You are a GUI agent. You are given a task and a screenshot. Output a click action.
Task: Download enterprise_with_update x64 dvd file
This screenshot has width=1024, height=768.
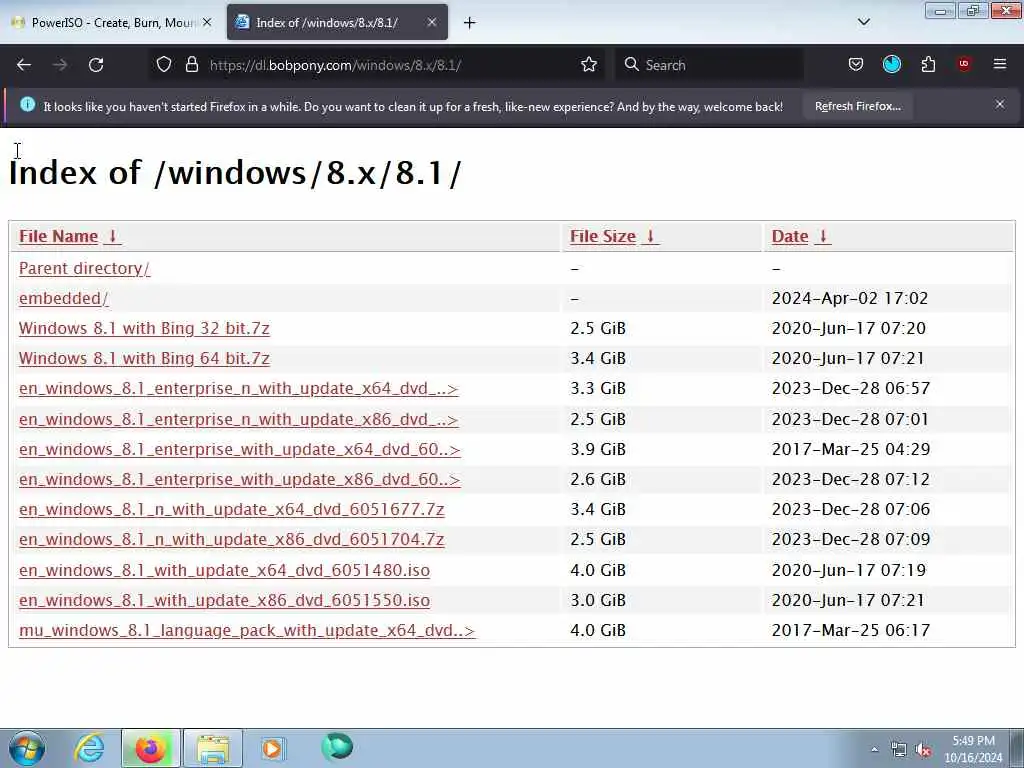(240, 449)
